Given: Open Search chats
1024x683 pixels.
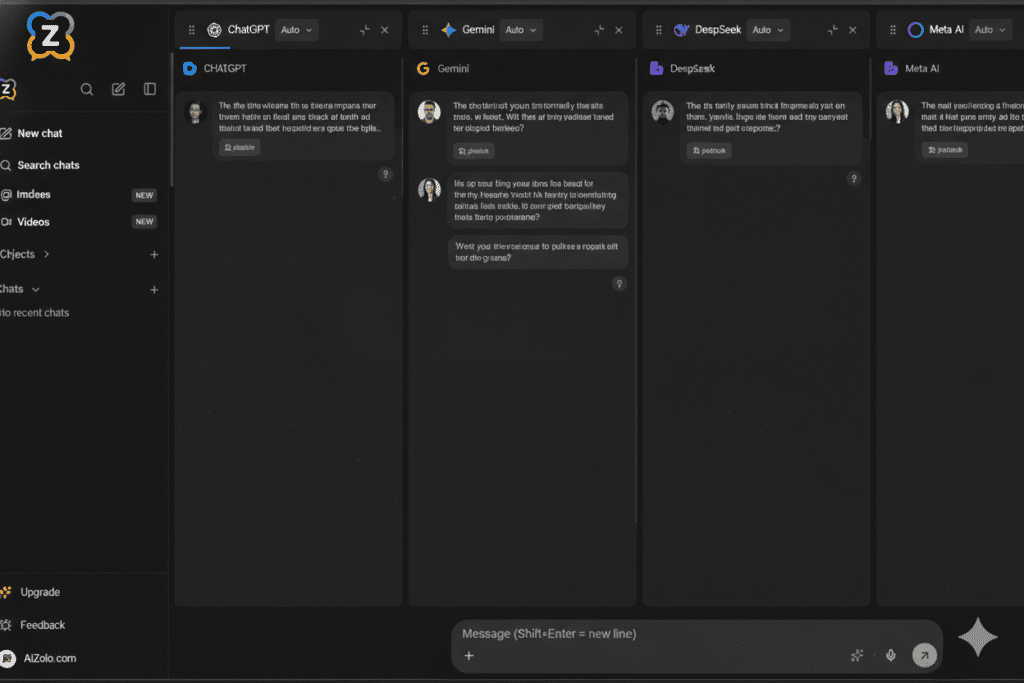Looking at the screenshot, I should pos(48,165).
